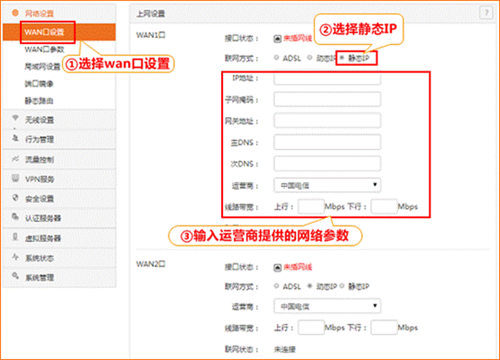The width and height of the screenshot is (500, 360).
Task: Select ADSL radio for WAN1
Action: 276,58
